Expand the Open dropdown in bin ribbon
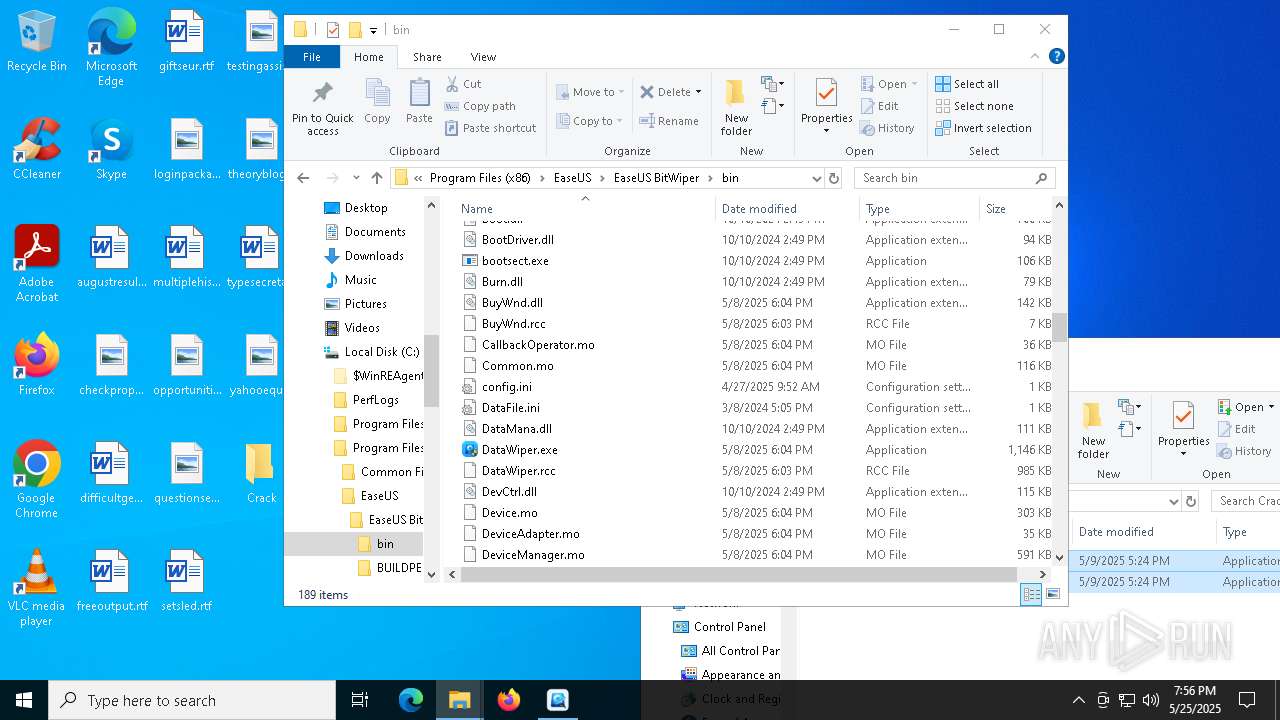 coord(914,84)
